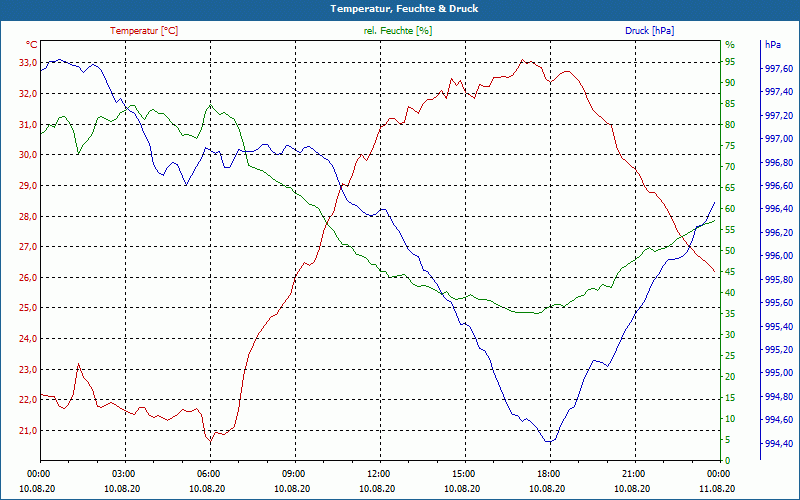The height and width of the screenshot is (500, 800).
Task: Click the 18:00 time axis label
Action: coord(548,473)
